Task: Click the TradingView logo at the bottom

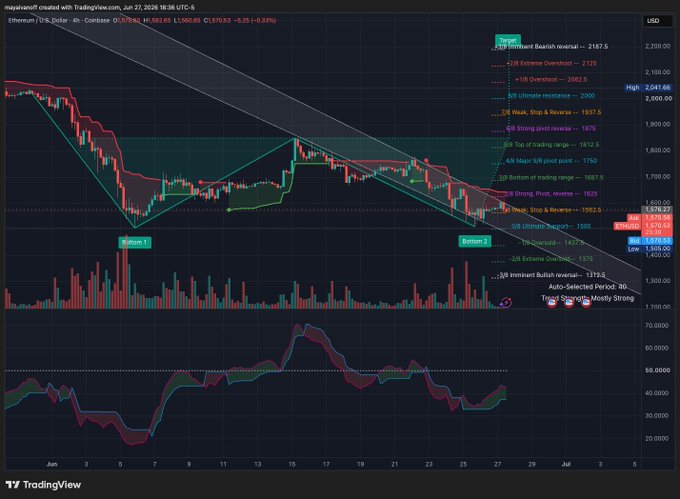Action: pyautogui.click(x=43, y=485)
